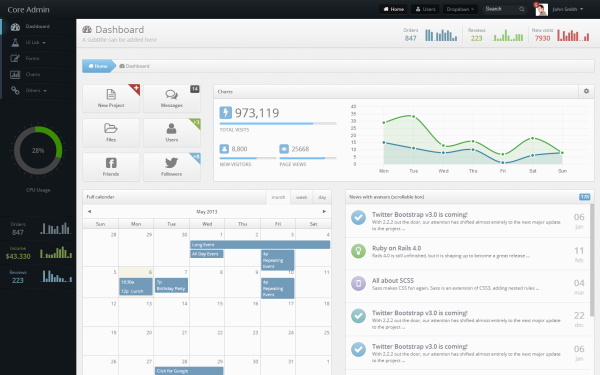Viewport: 600px width, 375px height.
Task: Click the John Smith avatar
Action: 541,10
